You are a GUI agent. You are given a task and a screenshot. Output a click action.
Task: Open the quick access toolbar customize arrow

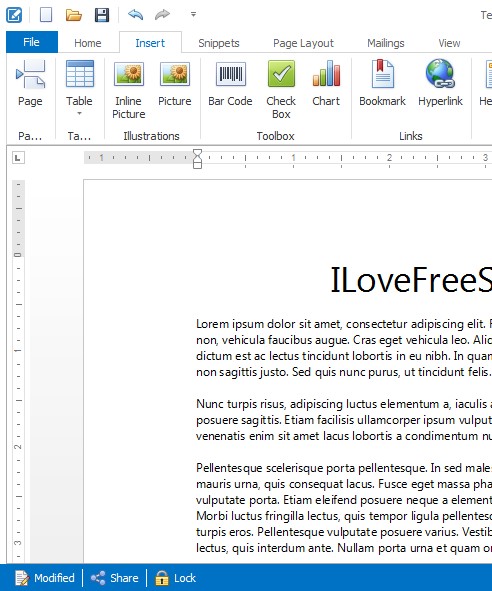pos(193,15)
